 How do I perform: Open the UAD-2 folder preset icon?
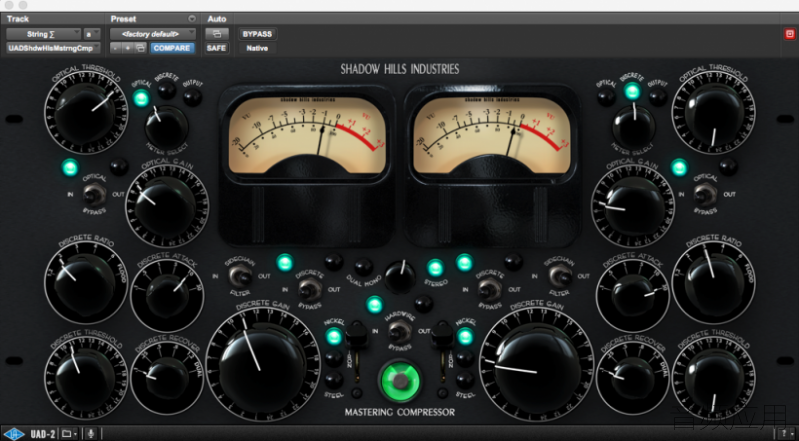(x=66, y=434)
